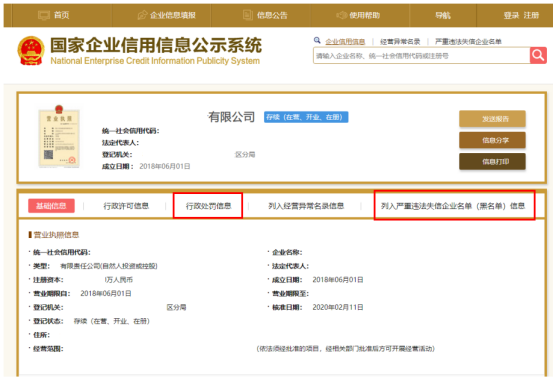This screenshot has height=382, width=554.
Task: Click the pencil icon beside 企业信息填报
Action: 142,15
